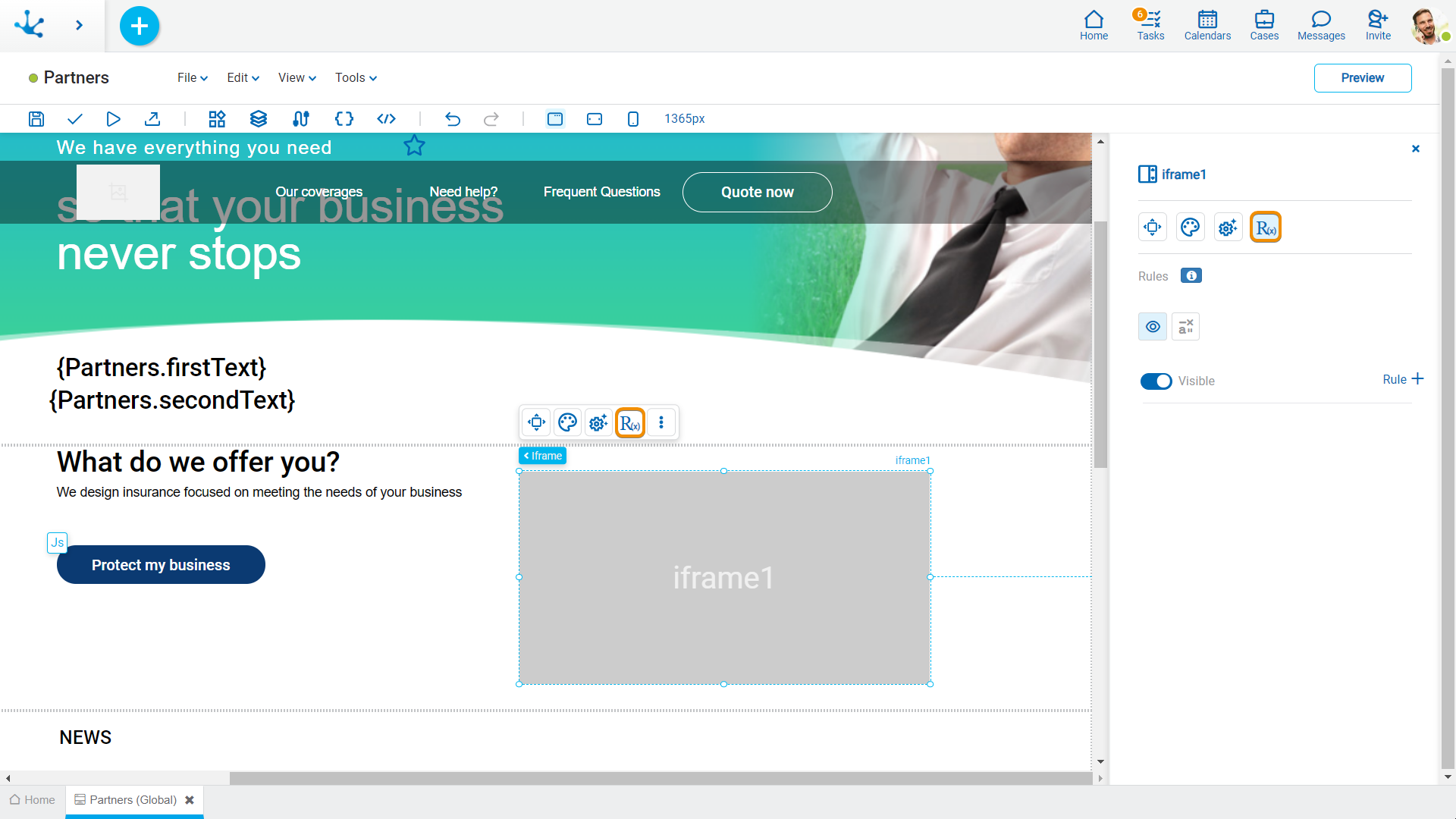Viewport: 1456px width, 819px height.
Task: Open the user profile avatar
Action: pos(1428,26)
